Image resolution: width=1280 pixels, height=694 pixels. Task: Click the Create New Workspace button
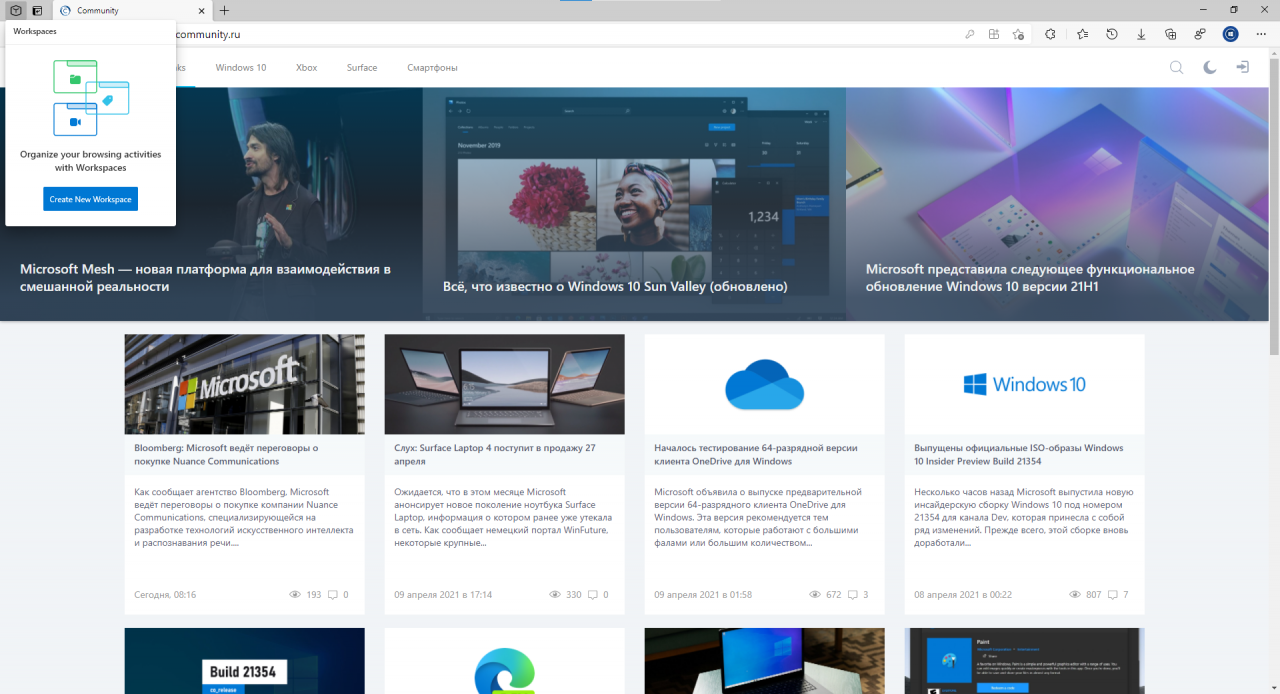point(90,199)
